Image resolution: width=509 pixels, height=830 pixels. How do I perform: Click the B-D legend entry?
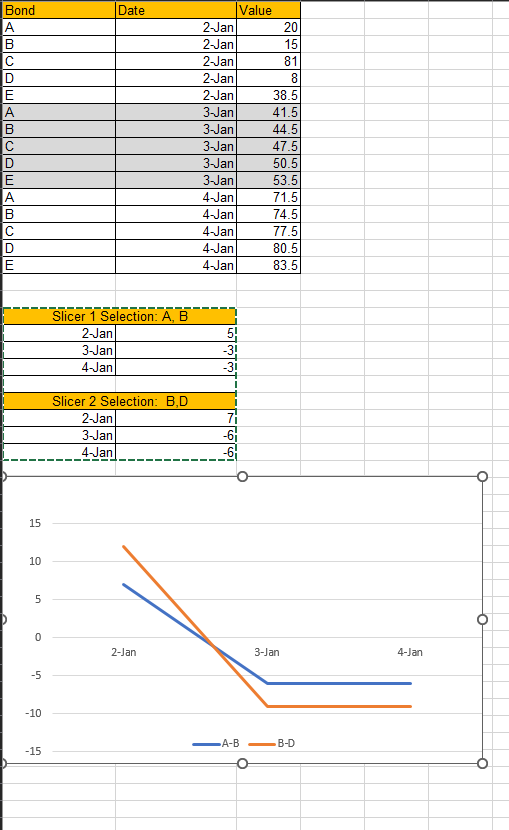pos(272,744)
